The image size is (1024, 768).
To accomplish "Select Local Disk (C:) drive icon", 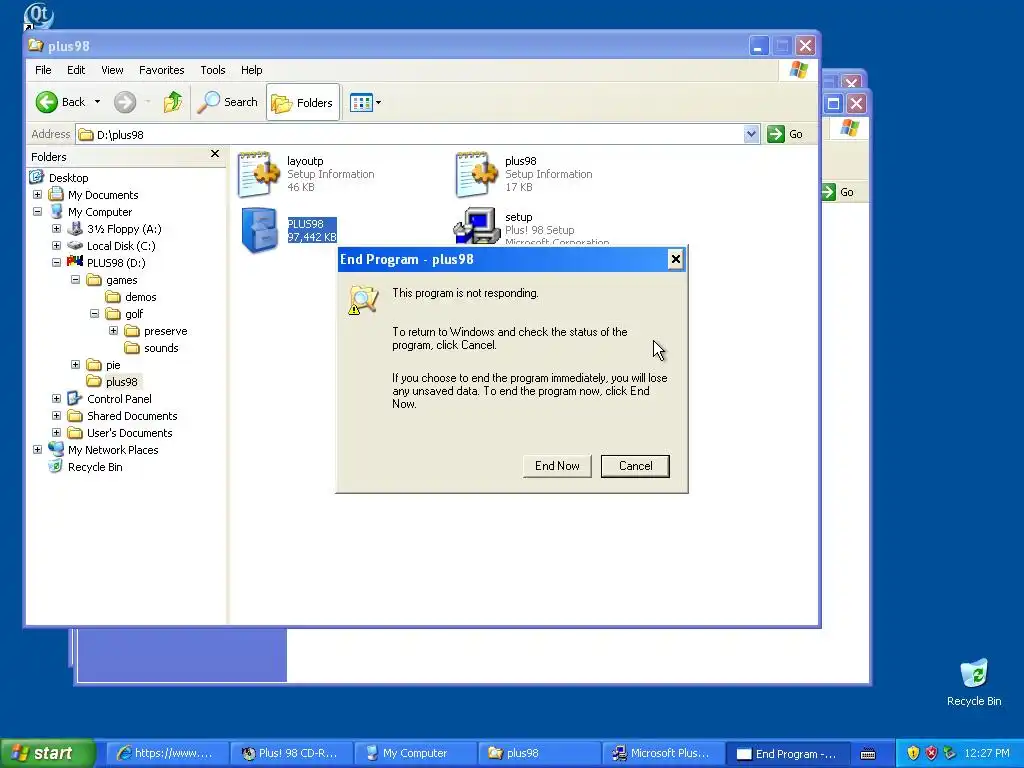I will pos(75,246).
